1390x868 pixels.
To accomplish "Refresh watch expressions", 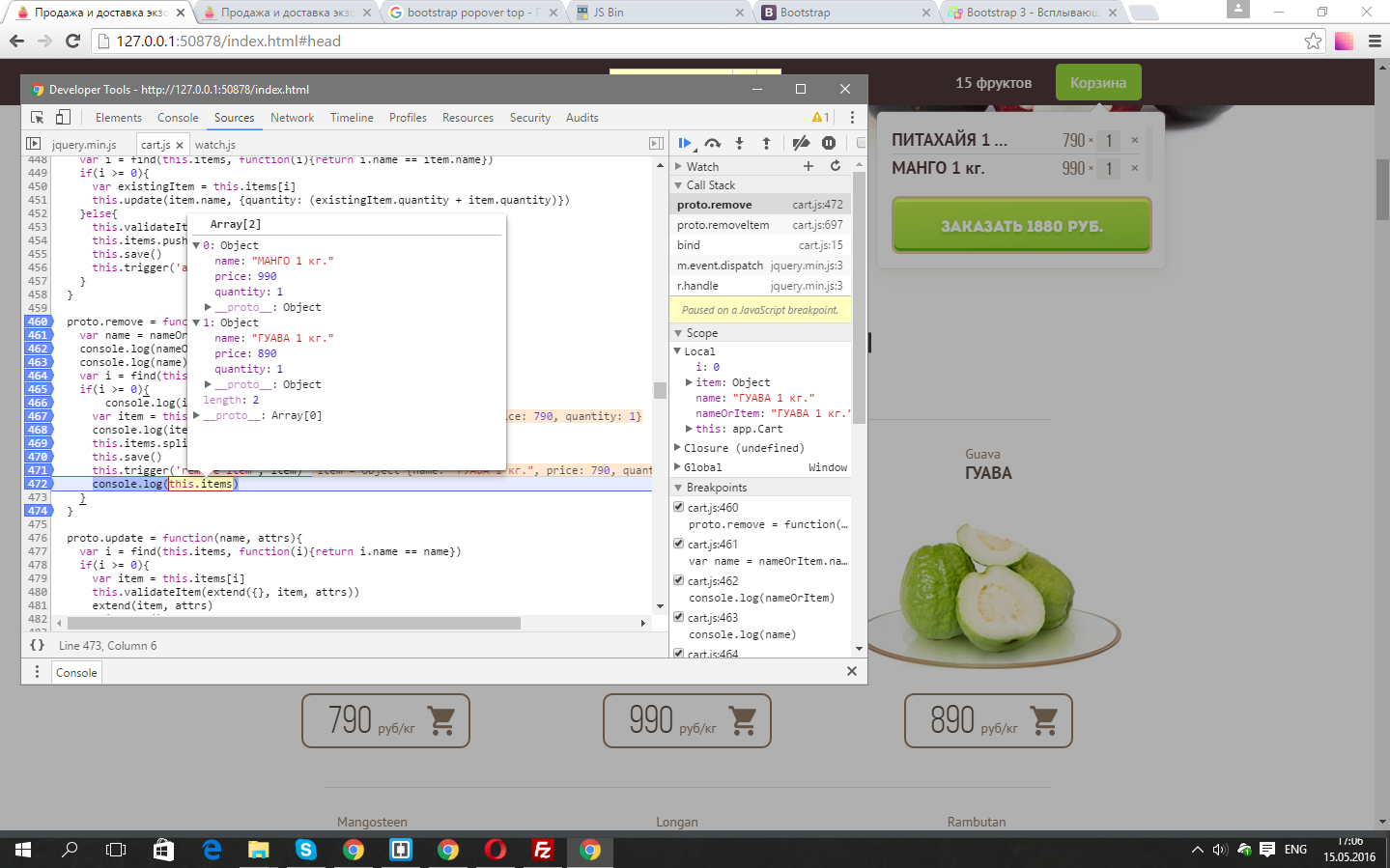I will 836,166.
